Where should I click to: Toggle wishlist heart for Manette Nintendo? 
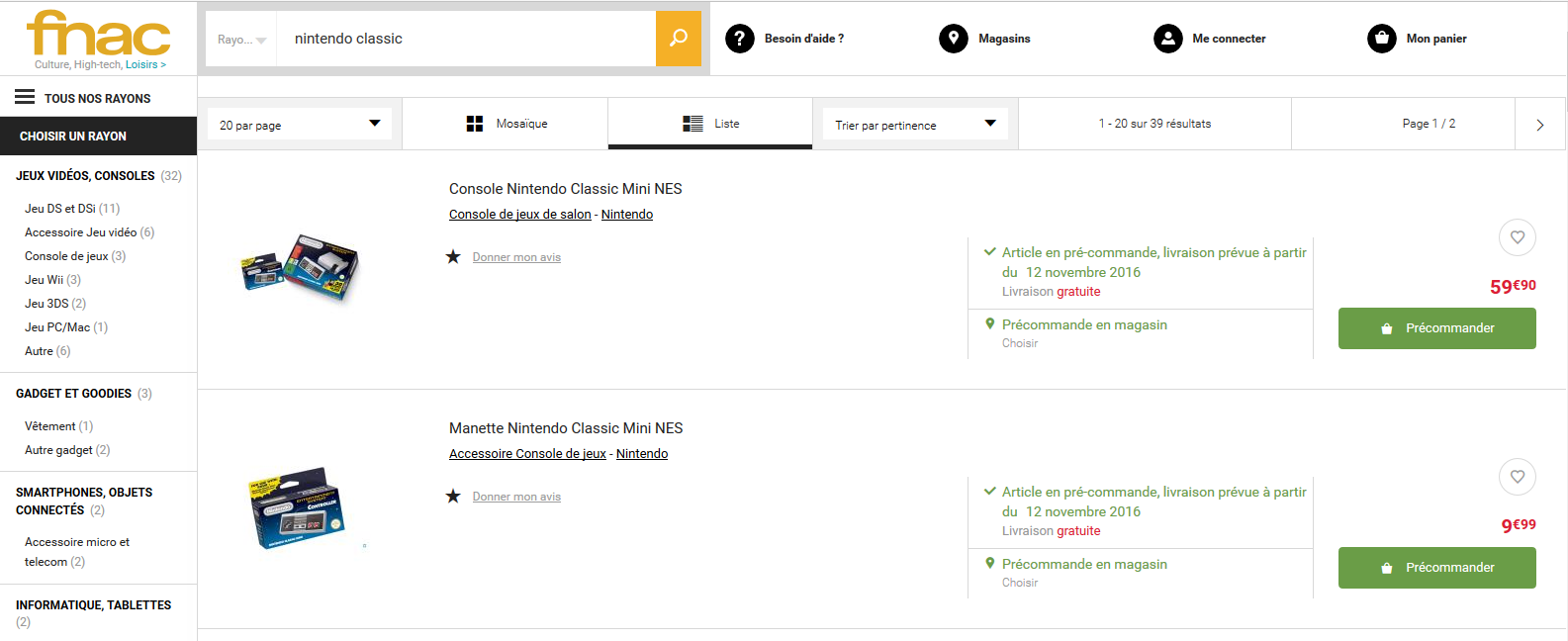tap(1517, 477)
